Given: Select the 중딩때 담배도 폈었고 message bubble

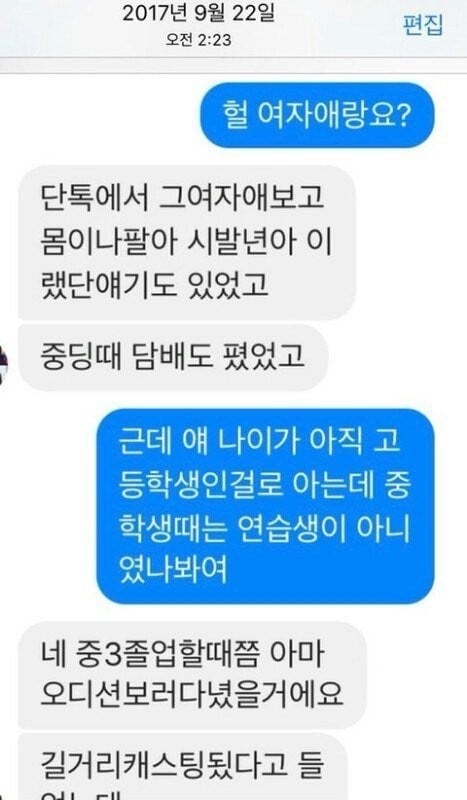Looking at the screenshot, I should pos(173,357).
